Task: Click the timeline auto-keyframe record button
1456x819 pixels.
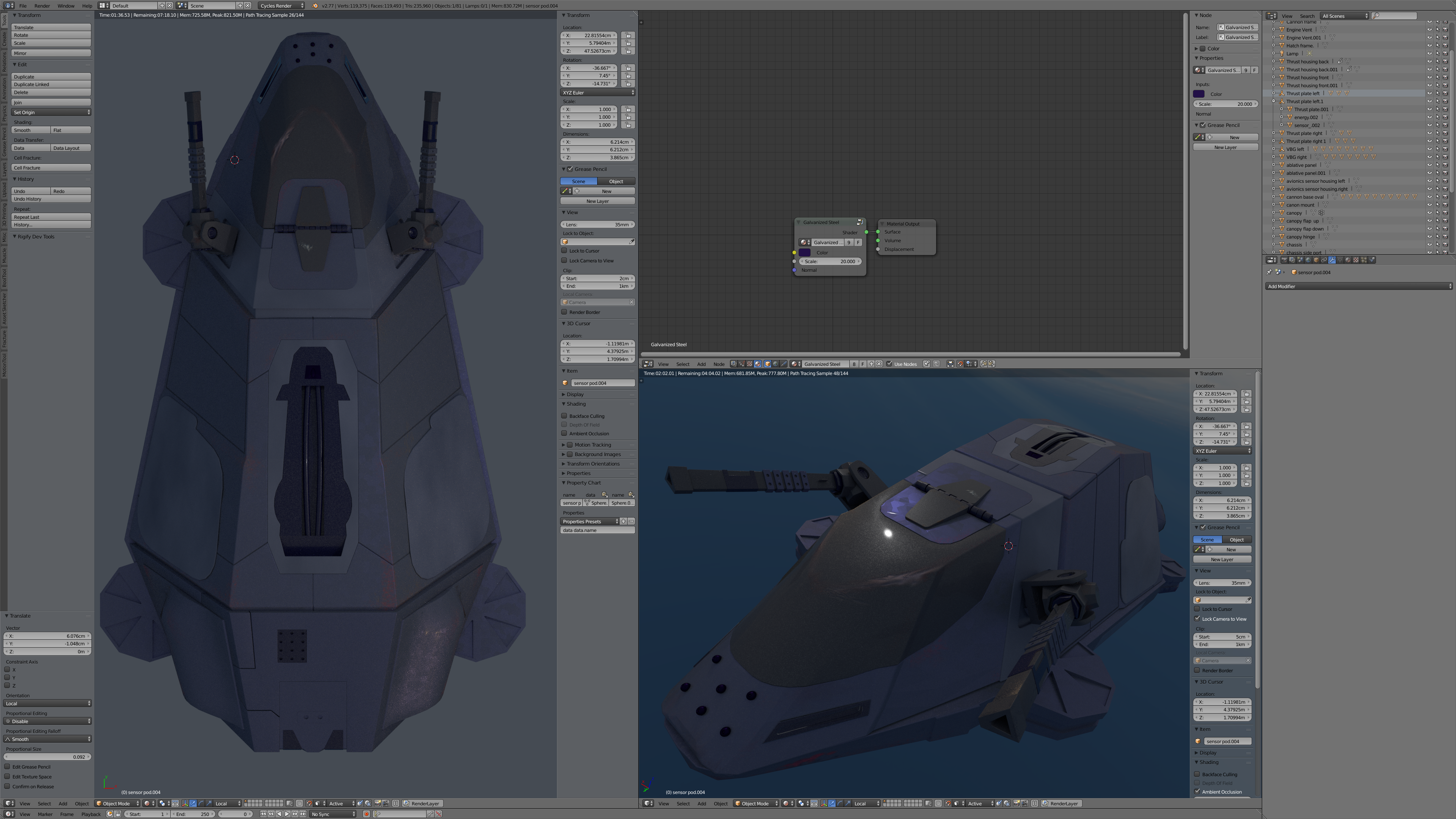Action: (x=366, y=814)
